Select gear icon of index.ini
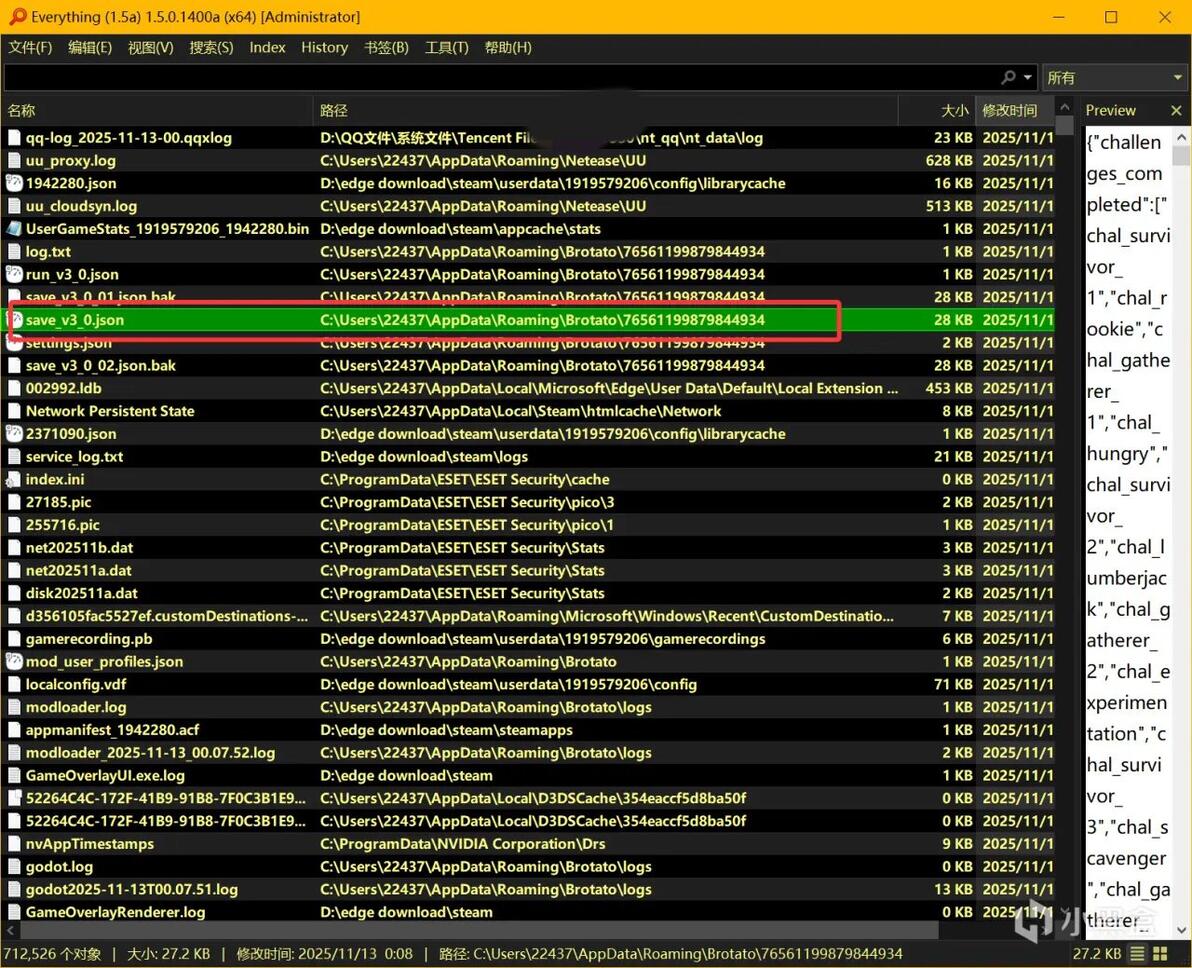Screen dimensions: 1192x968 pos(13,480)
